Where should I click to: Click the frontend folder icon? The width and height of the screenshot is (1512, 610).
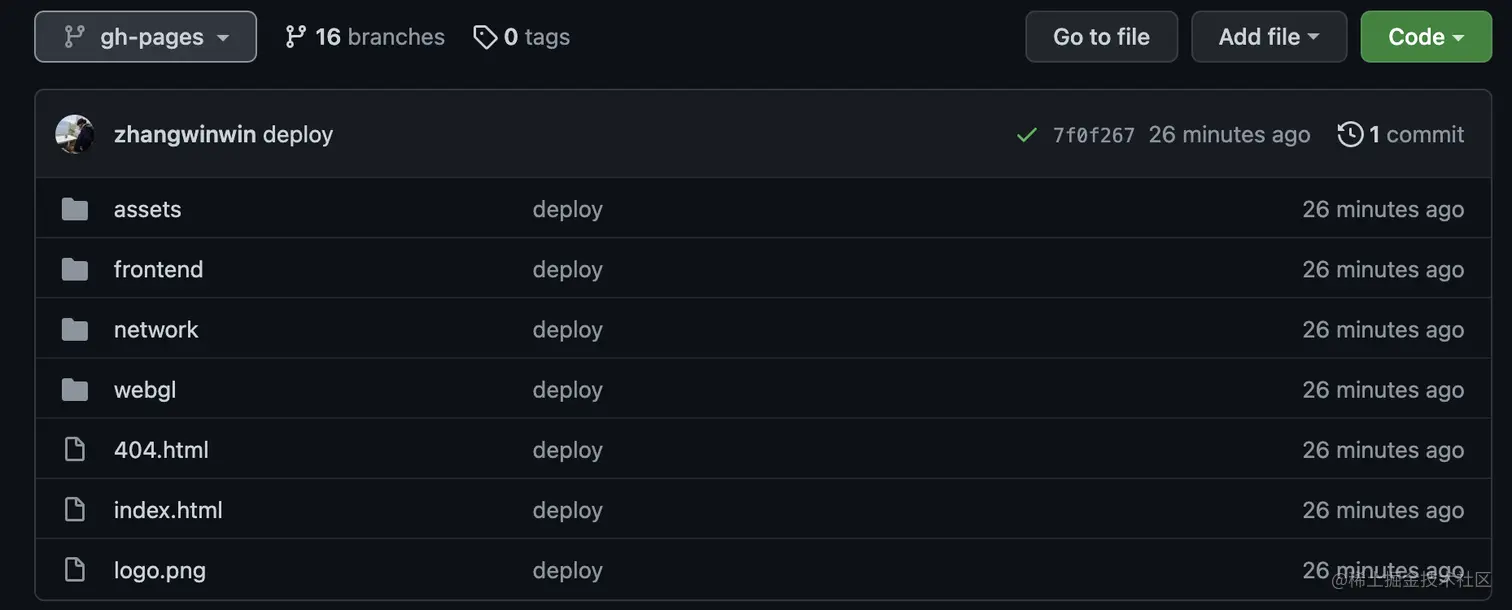(75, 269)
